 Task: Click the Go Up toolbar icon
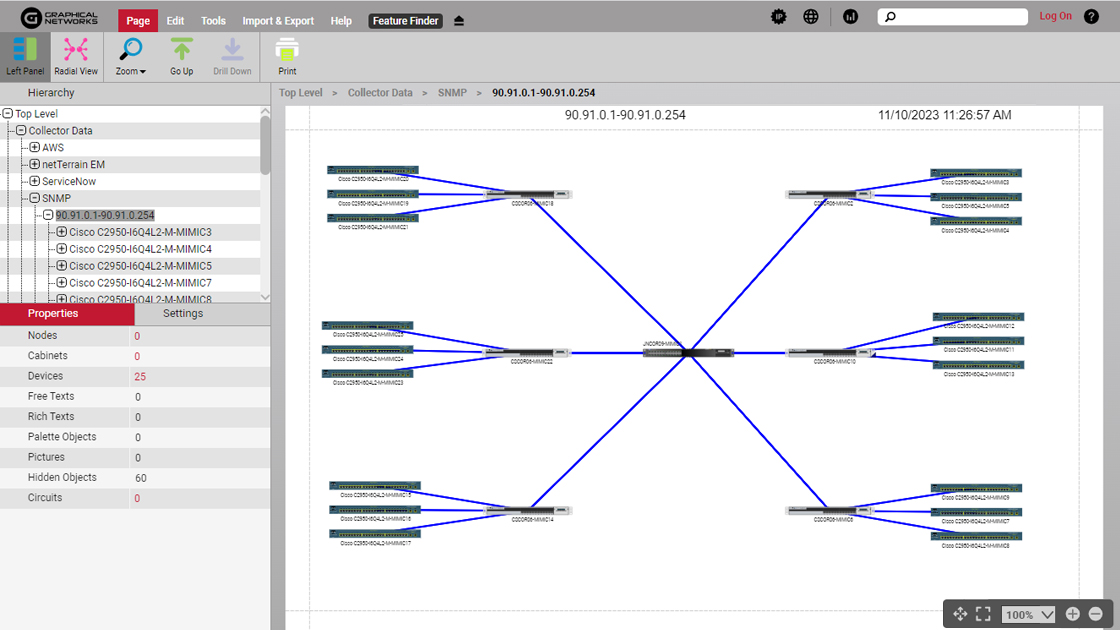click(181, 56)
